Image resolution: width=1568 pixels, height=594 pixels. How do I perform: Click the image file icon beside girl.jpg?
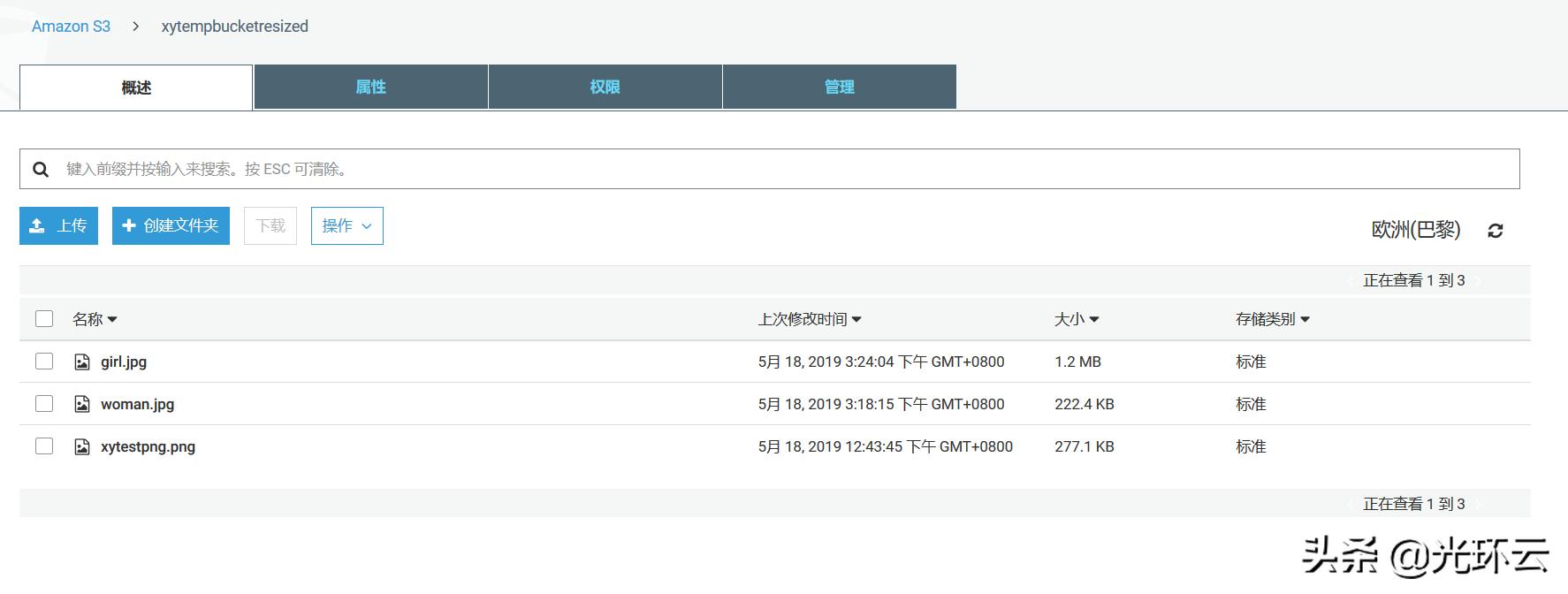(x=82, y=362)
